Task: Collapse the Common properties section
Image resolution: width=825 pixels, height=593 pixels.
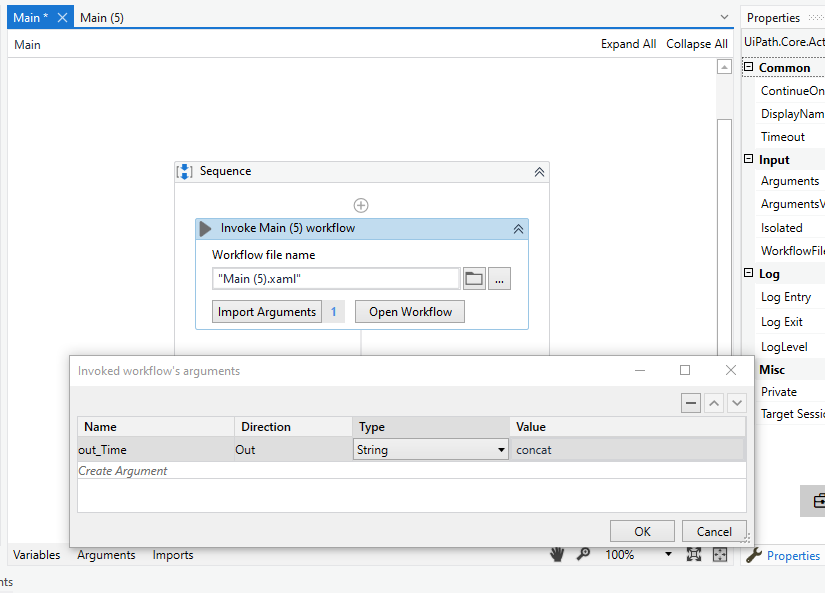Action: 749,67
